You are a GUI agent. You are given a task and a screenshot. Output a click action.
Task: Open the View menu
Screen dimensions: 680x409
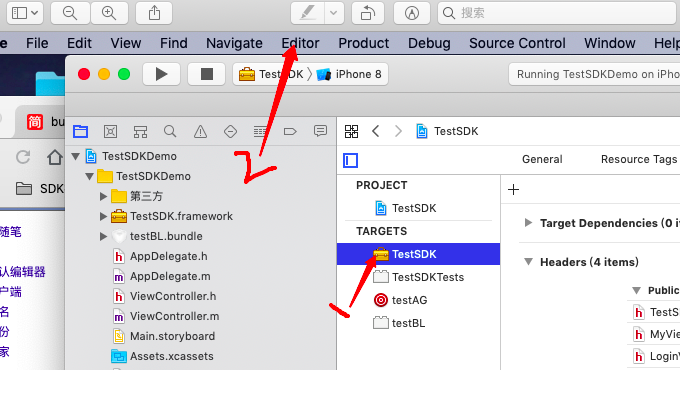pyautogui.click(x=126, y=43)
